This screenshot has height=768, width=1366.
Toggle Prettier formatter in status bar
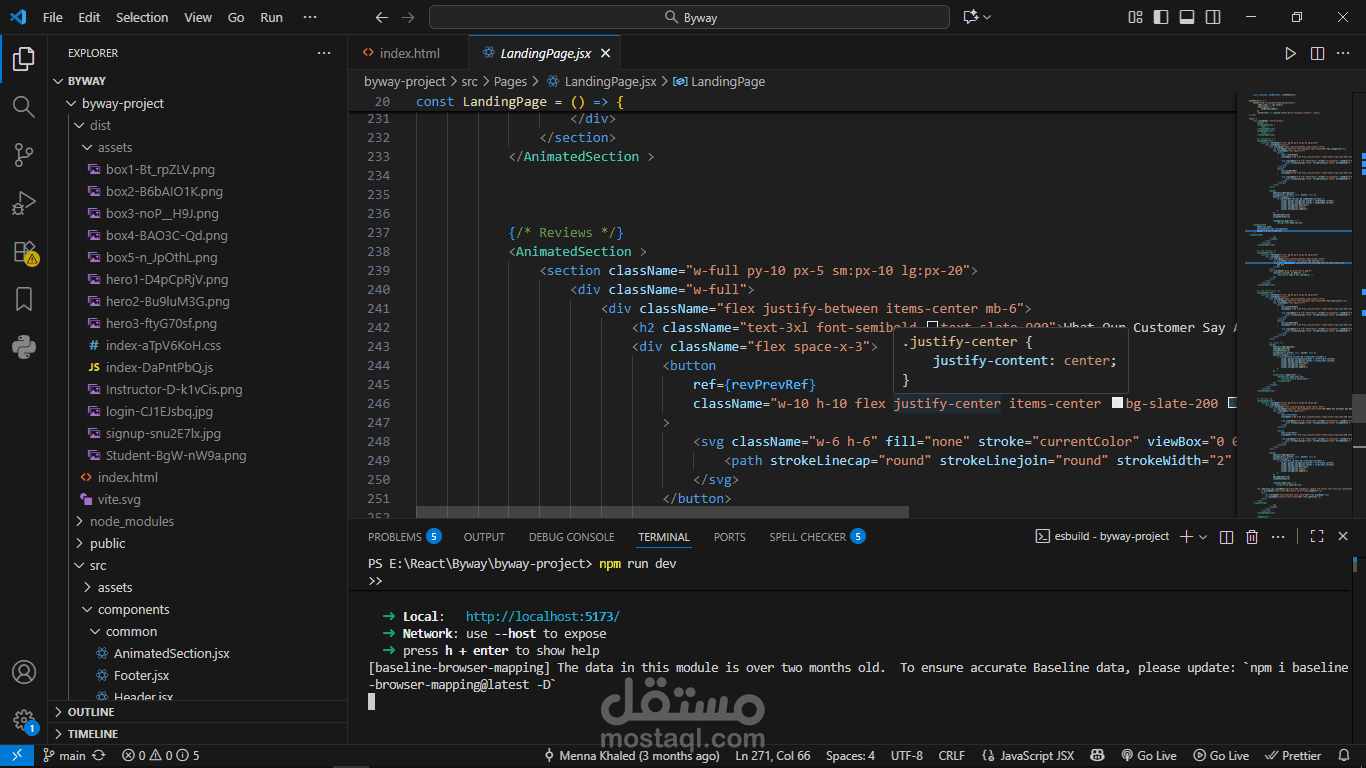tap(1294, 756)
